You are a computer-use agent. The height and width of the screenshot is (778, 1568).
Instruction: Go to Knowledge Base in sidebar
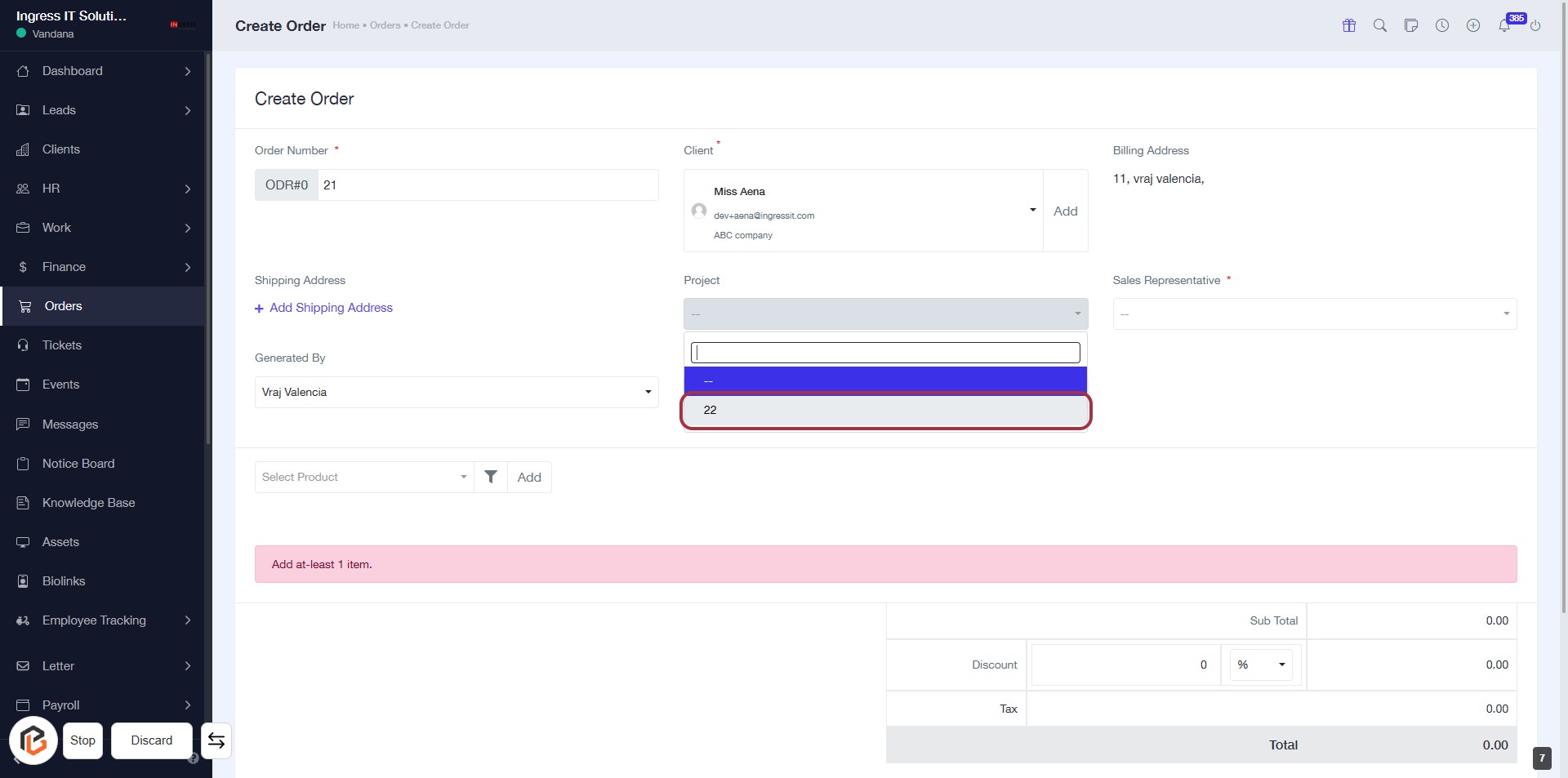click(88, 503)
